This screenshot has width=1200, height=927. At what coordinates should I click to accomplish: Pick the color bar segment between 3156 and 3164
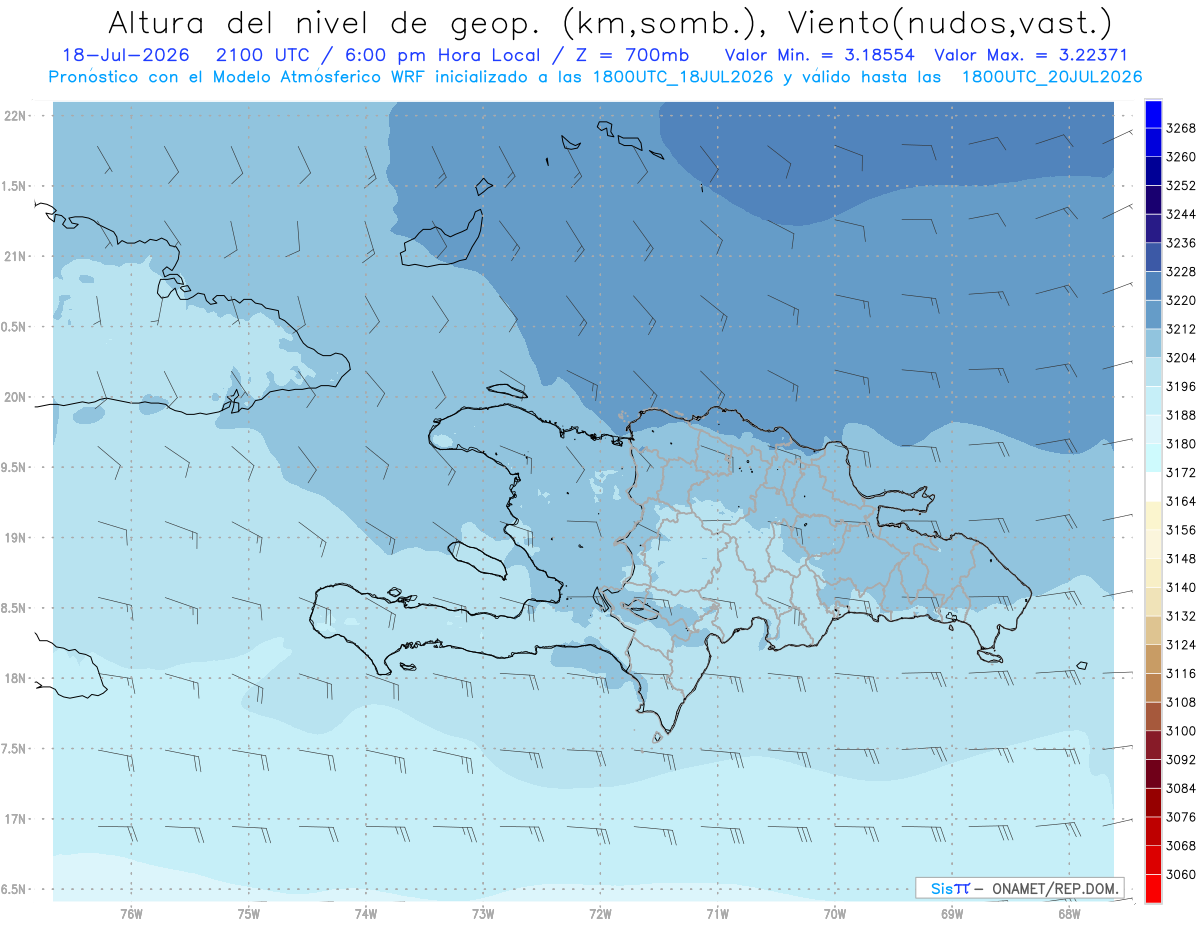pos(1152,515)
